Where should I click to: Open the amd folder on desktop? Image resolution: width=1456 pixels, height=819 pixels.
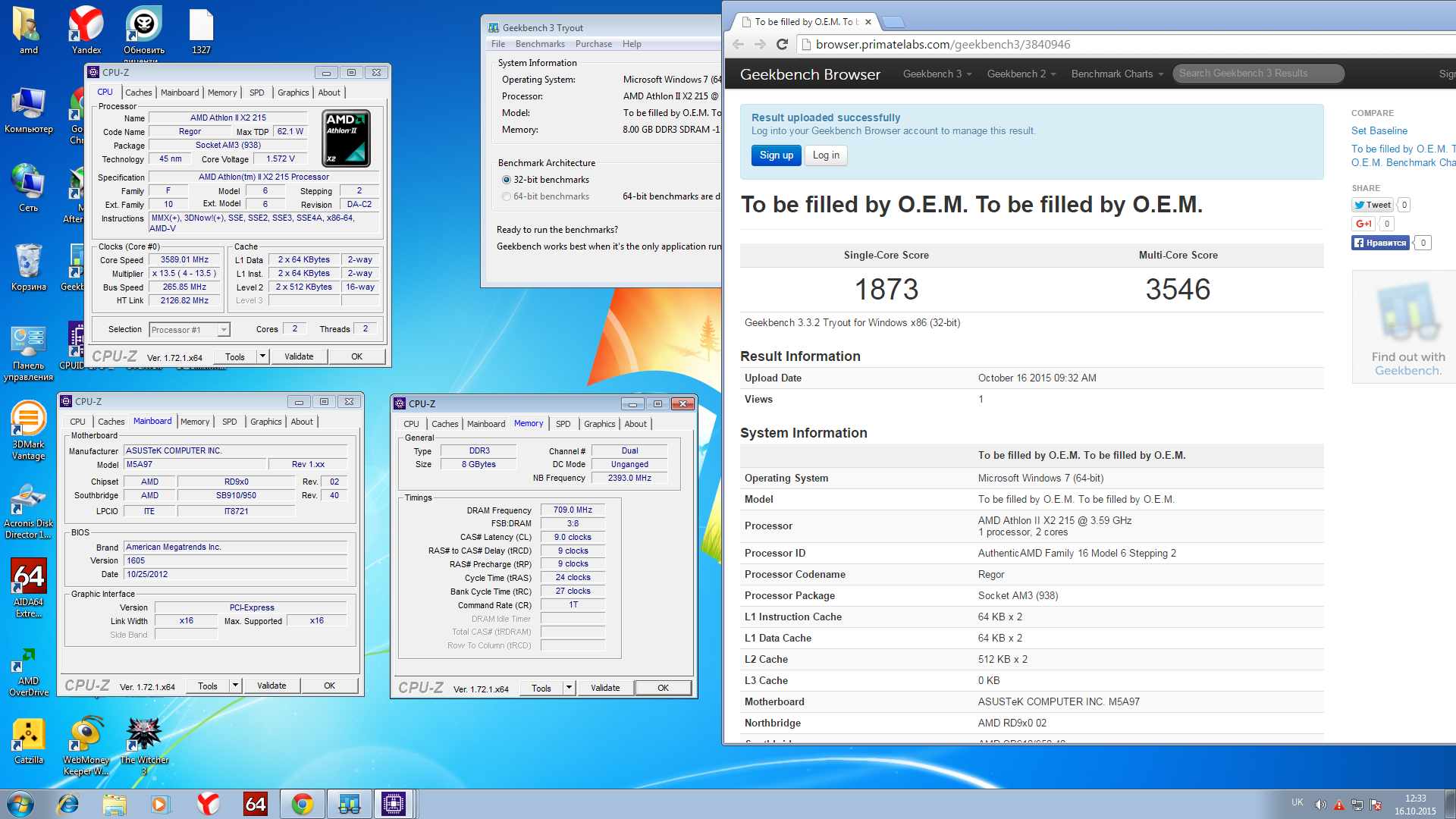[28, 30]
